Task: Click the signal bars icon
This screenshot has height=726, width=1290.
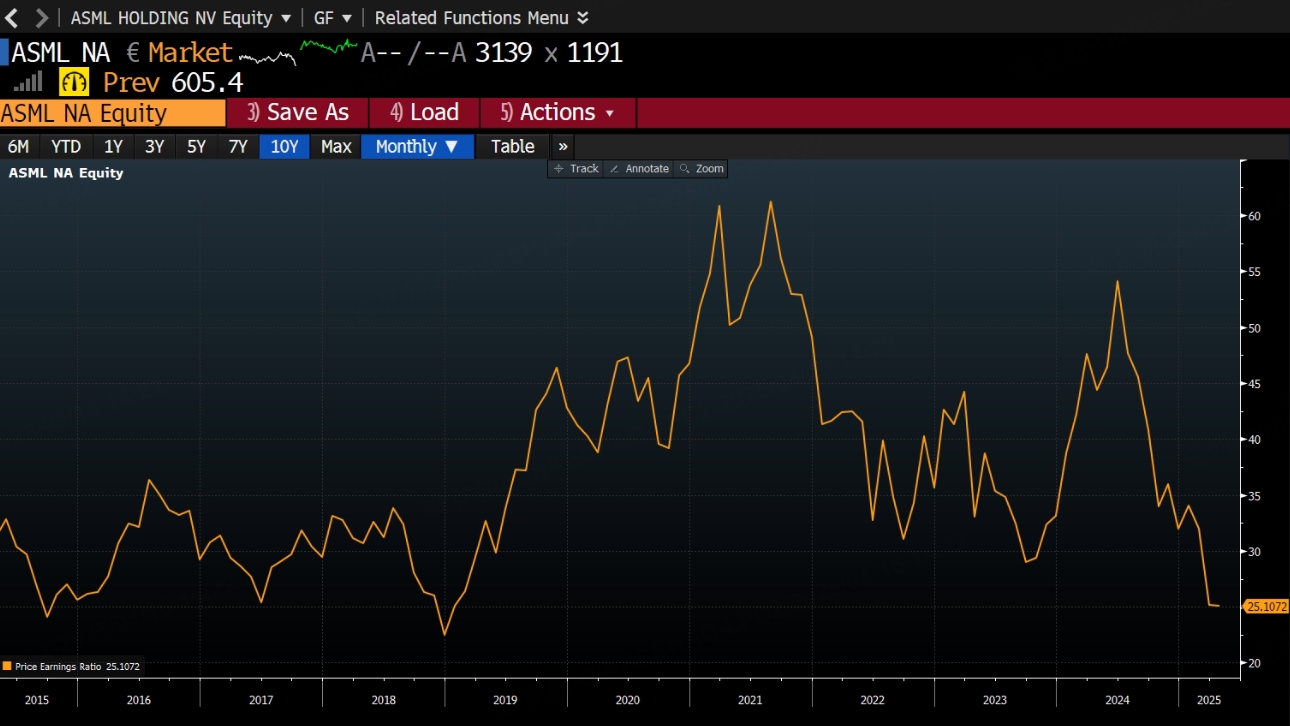Action: (28, 82)
